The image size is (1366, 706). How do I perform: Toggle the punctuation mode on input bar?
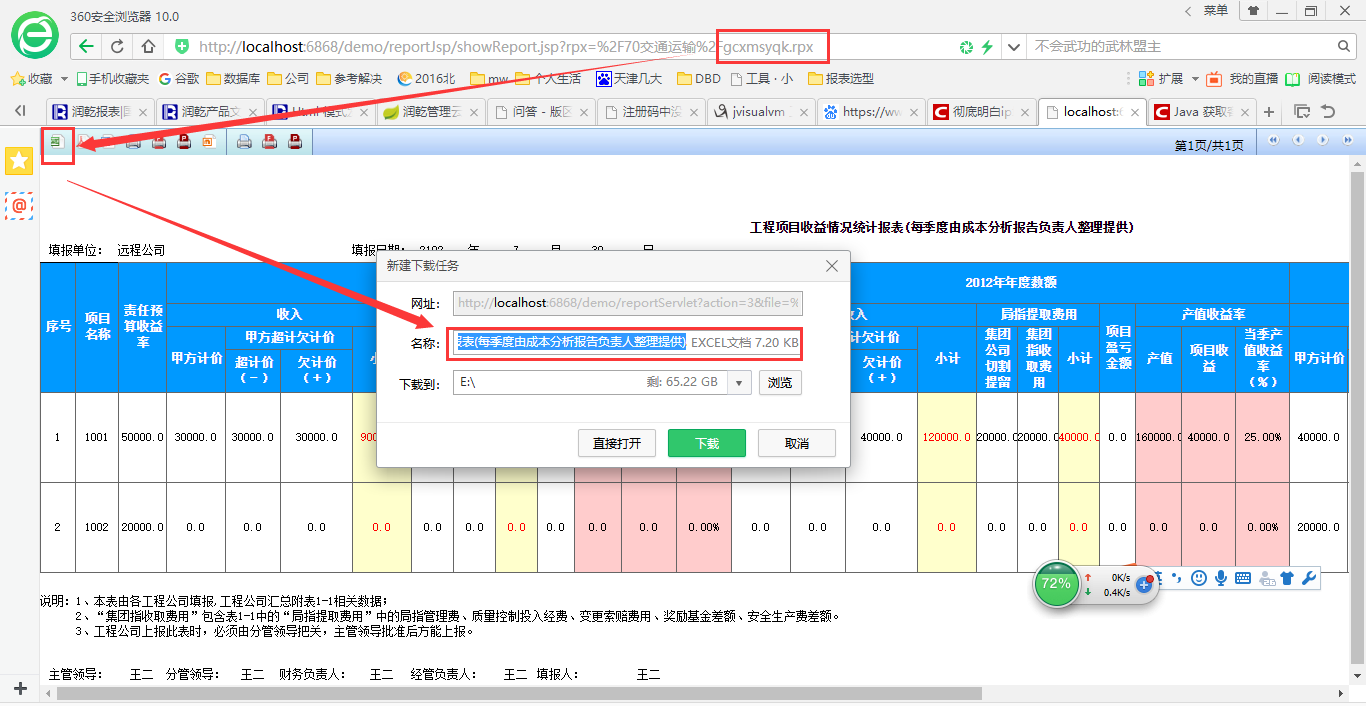tap(1177, 577)
